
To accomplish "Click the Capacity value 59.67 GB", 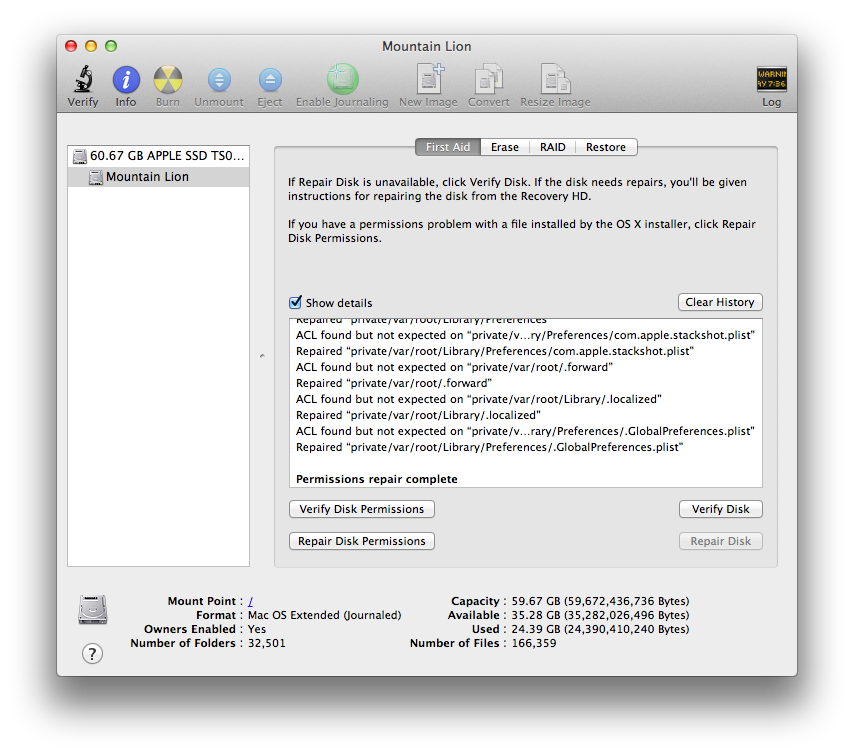I will click(x=600, y=601).
